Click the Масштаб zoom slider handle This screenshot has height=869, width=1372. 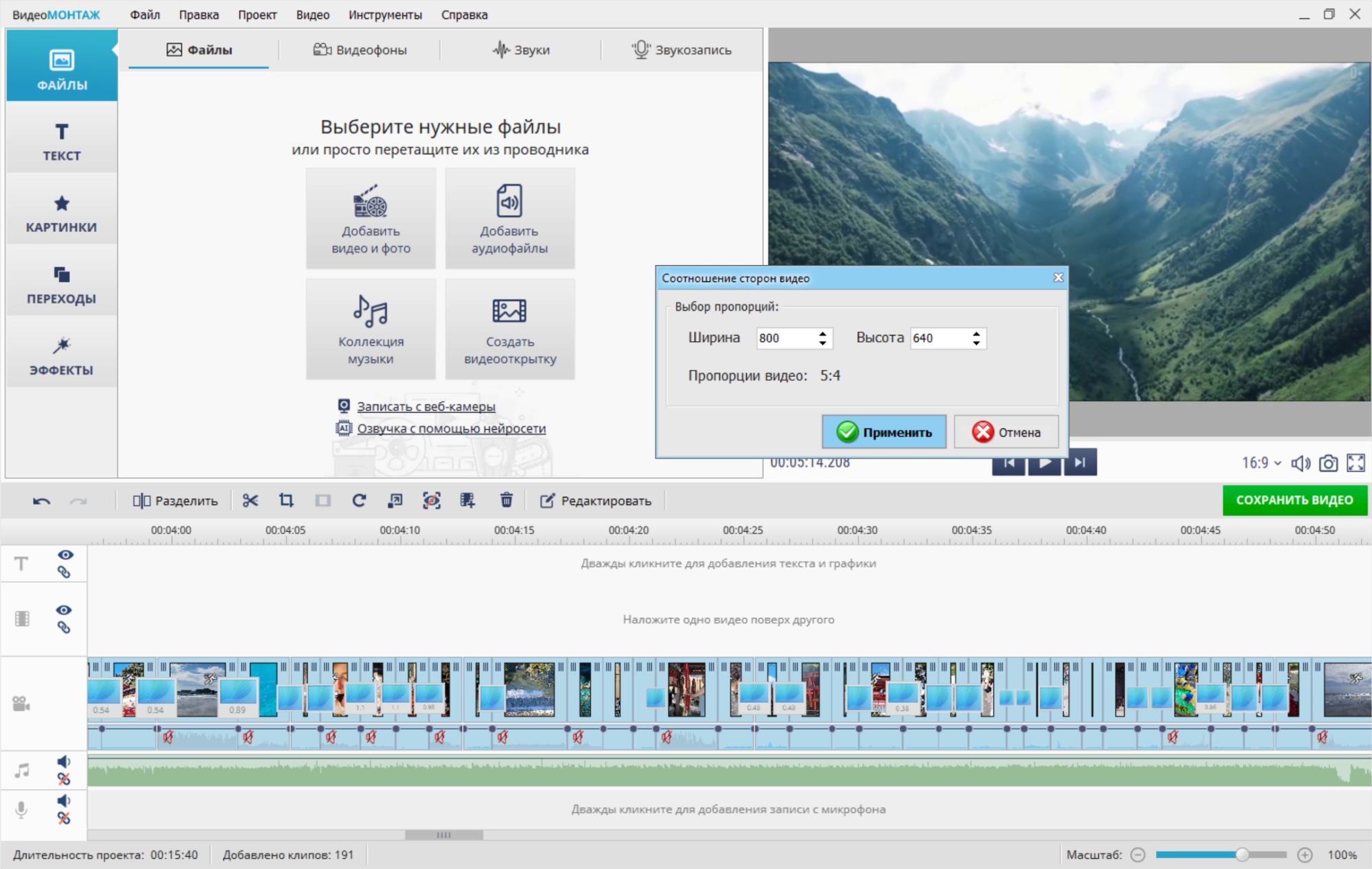tap(1242, 855)
